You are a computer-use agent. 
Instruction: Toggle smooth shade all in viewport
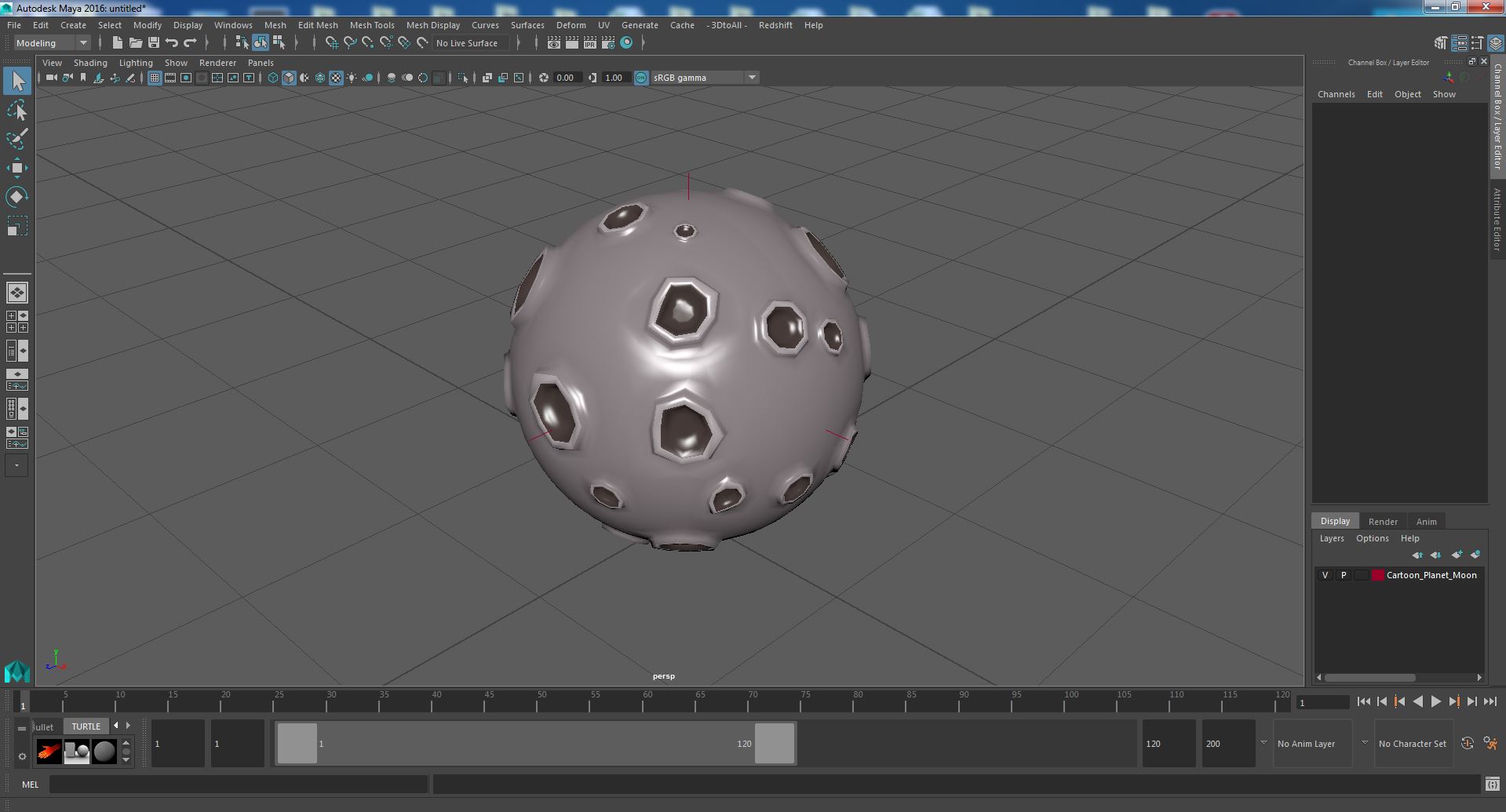click(x=289, y=78)
